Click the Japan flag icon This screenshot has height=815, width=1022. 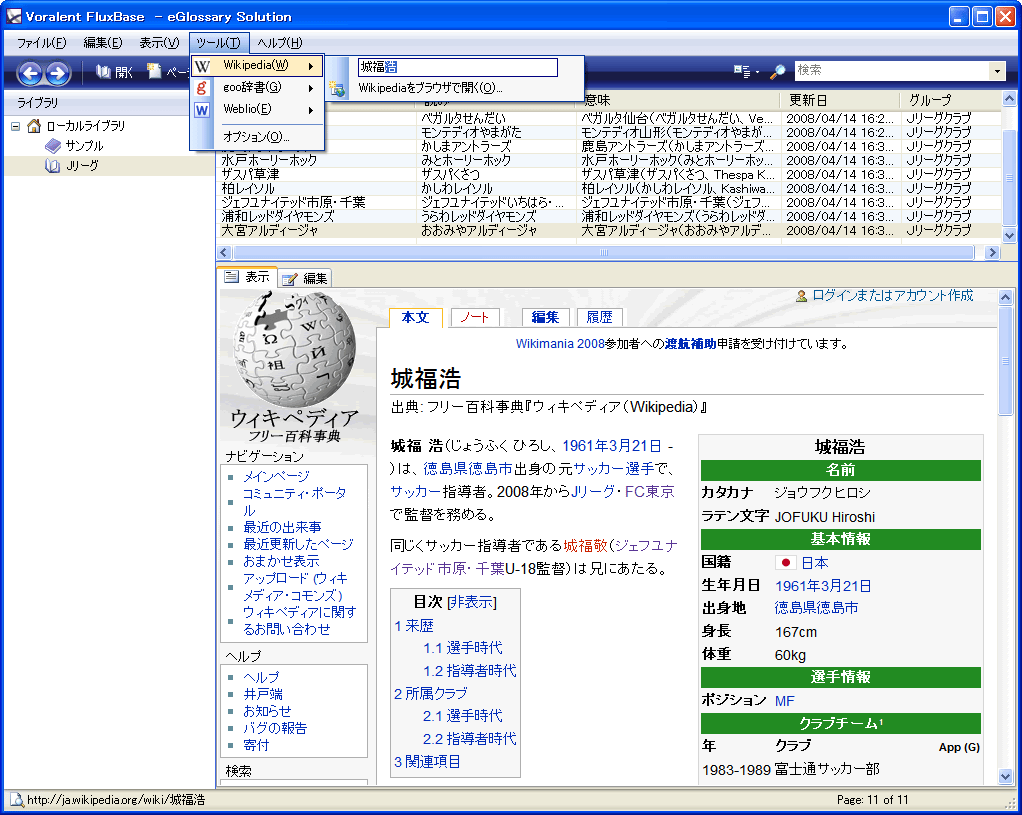(x=785, y=563)
